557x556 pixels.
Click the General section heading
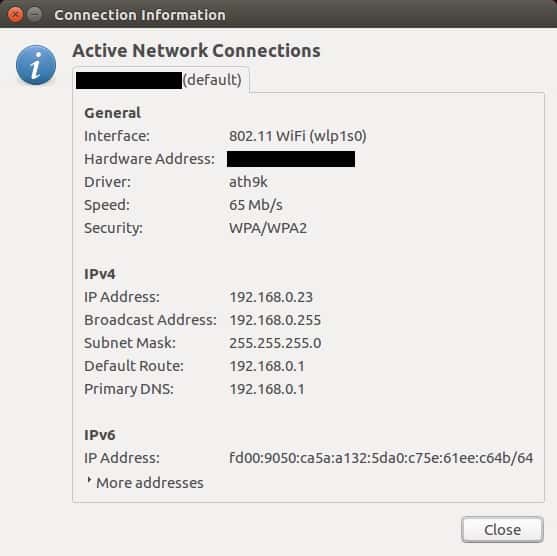pyautogui.click(x=112, y=113)
